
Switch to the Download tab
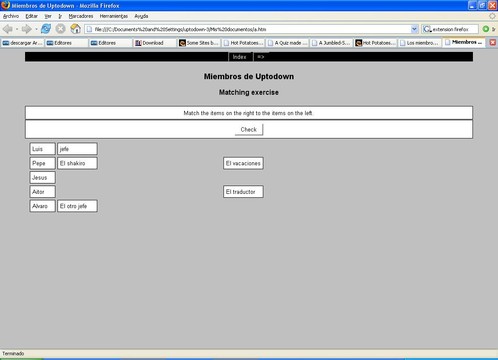click(x=155, y=43)
